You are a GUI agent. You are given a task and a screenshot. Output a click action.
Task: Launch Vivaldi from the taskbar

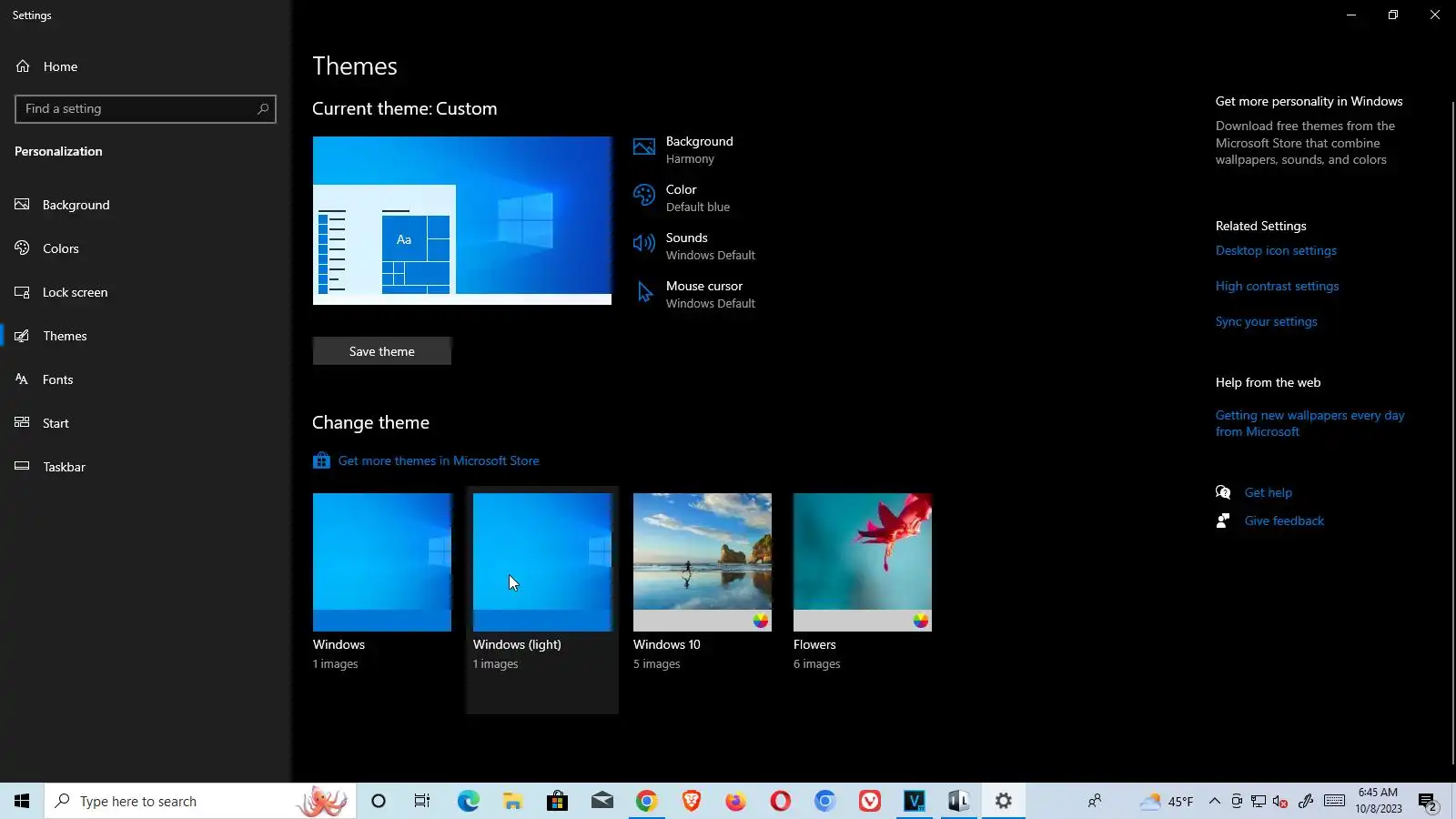coord(869,801)
